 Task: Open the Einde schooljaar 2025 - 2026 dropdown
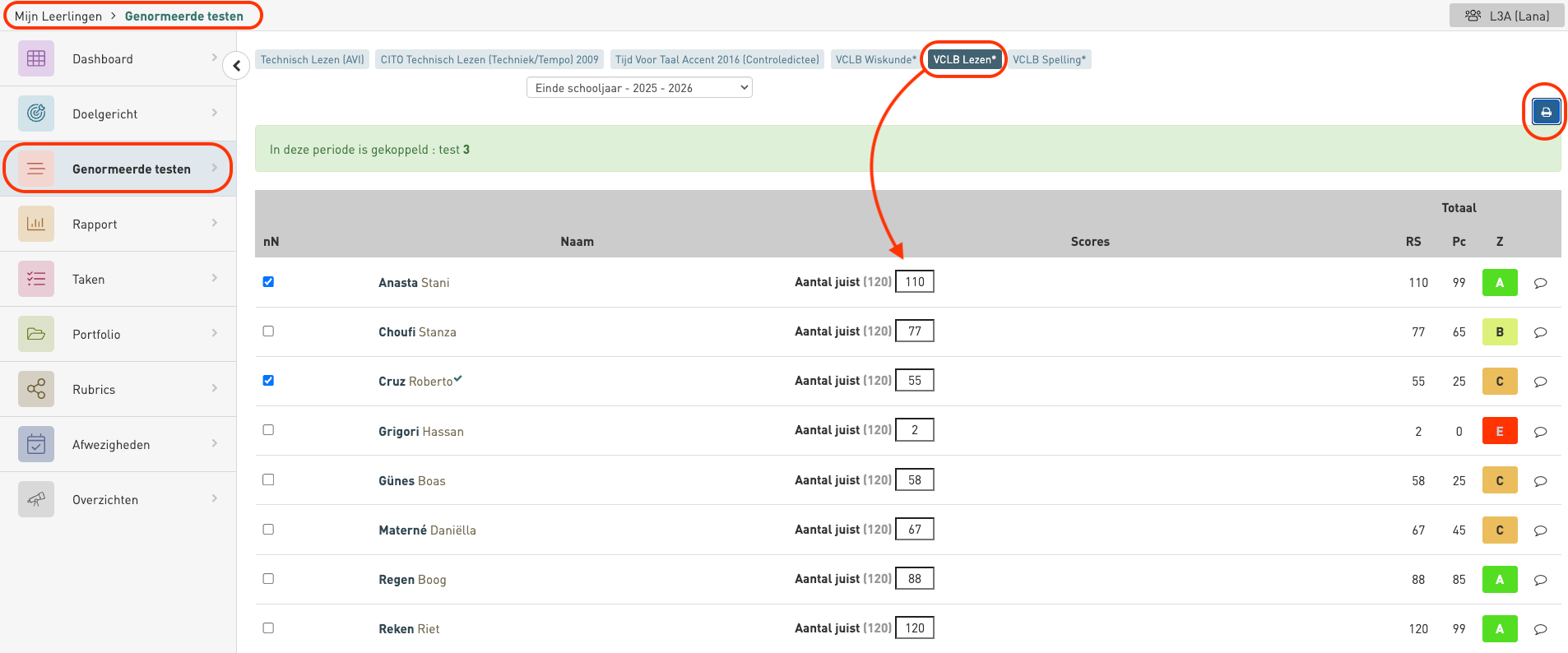click(x=639, y=87)
